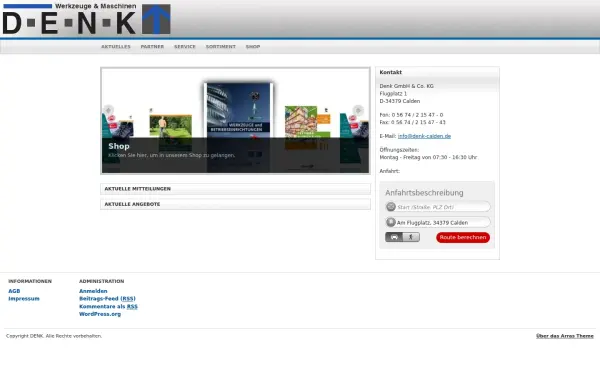600x375 pixels.
Task: Click the 'Fon: 0 56 74 / 2 15 47 - 0' phone text
Action: [x=411, y=115]
